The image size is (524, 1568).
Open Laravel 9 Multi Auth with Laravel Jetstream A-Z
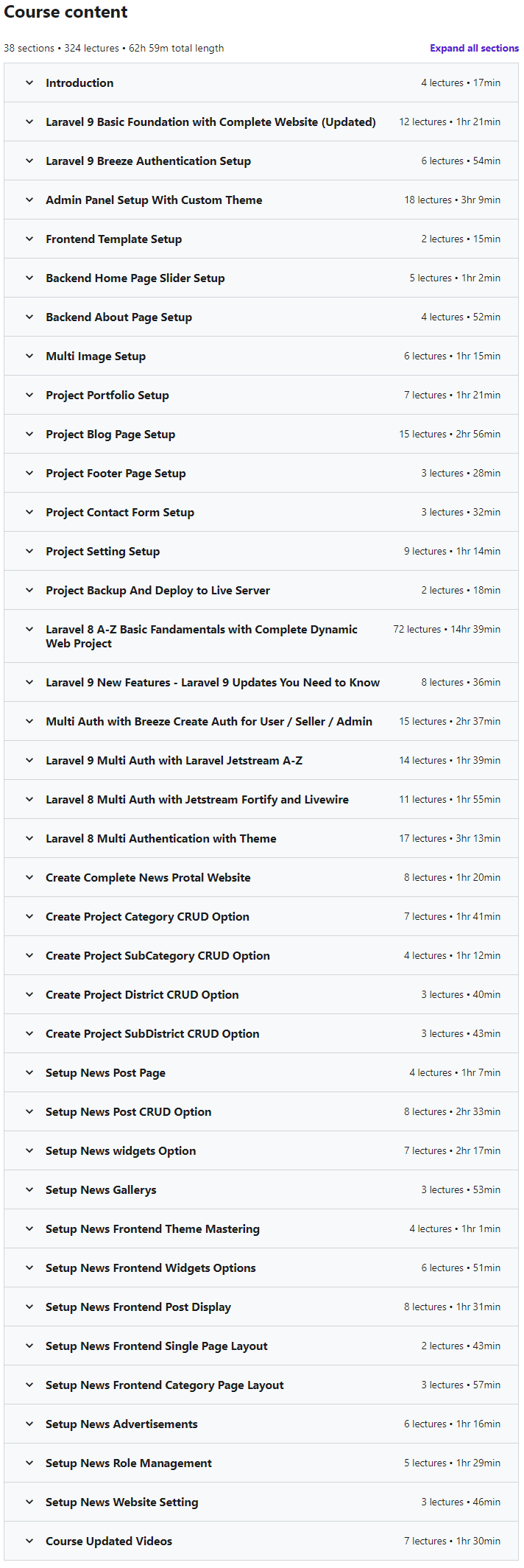tap(174, 761)
